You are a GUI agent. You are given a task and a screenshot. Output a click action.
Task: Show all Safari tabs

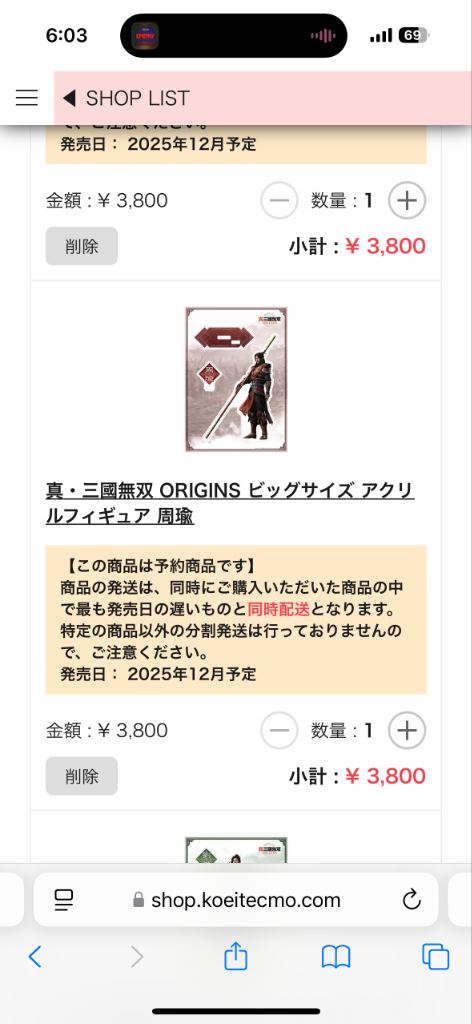pos(435,957)
